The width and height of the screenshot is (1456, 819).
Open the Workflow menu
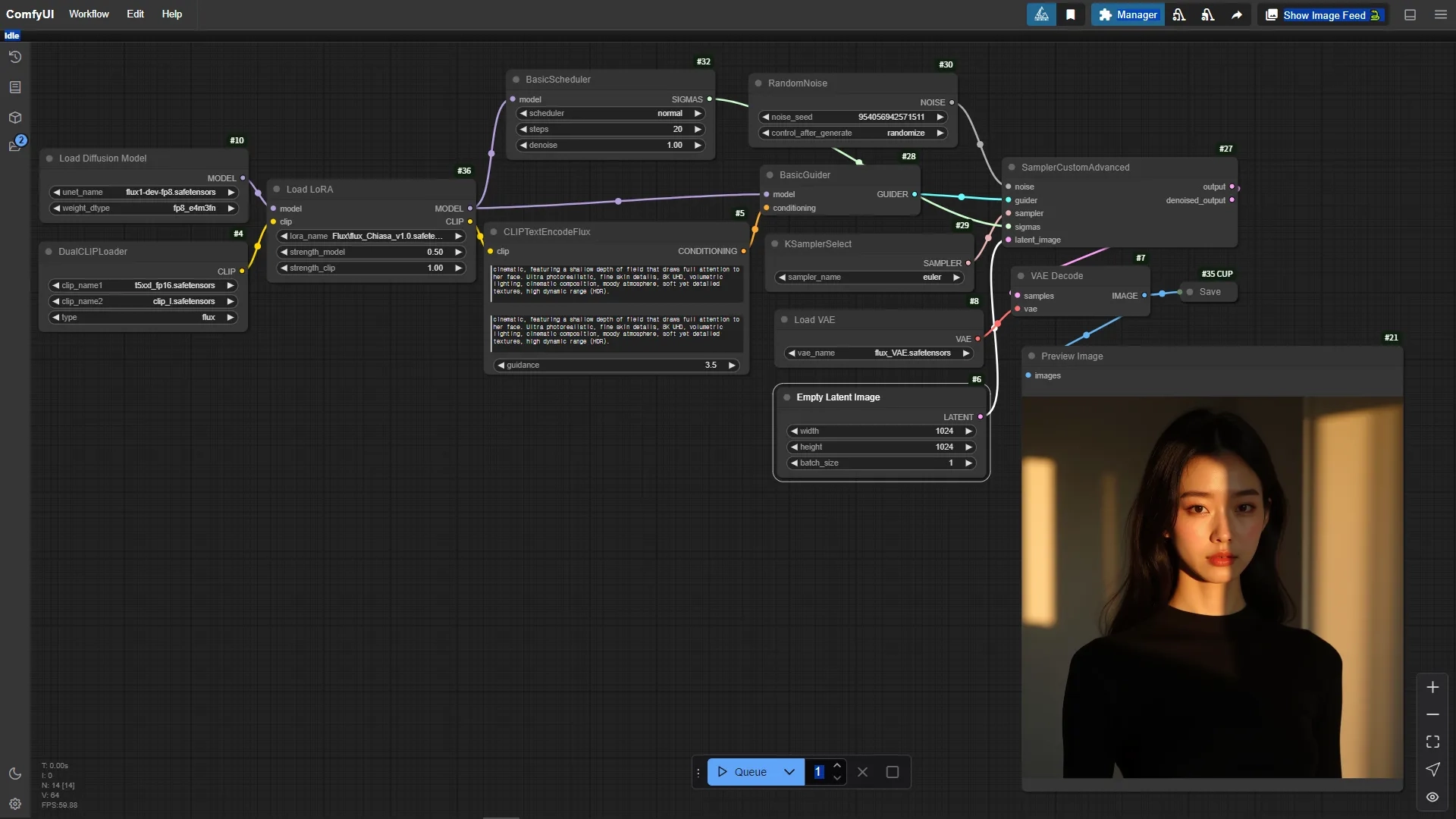(89, 14)
